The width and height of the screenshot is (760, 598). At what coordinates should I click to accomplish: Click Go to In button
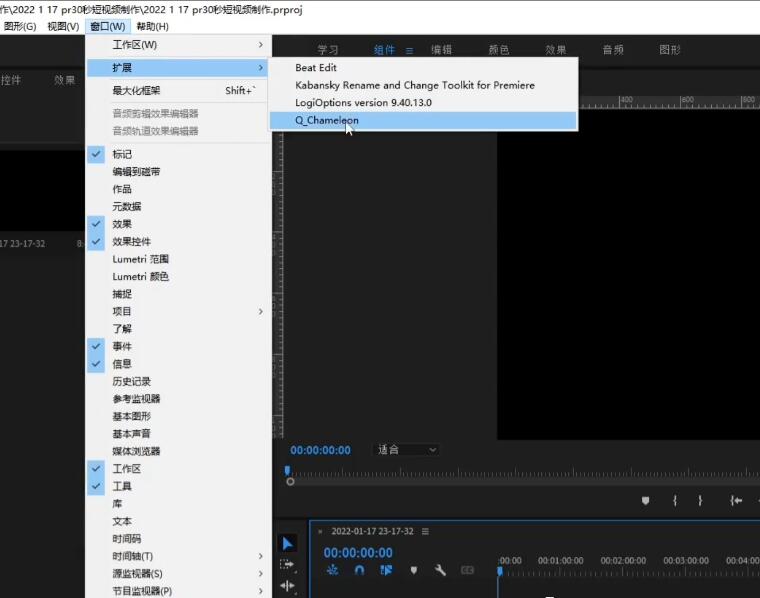pos(736,500)
